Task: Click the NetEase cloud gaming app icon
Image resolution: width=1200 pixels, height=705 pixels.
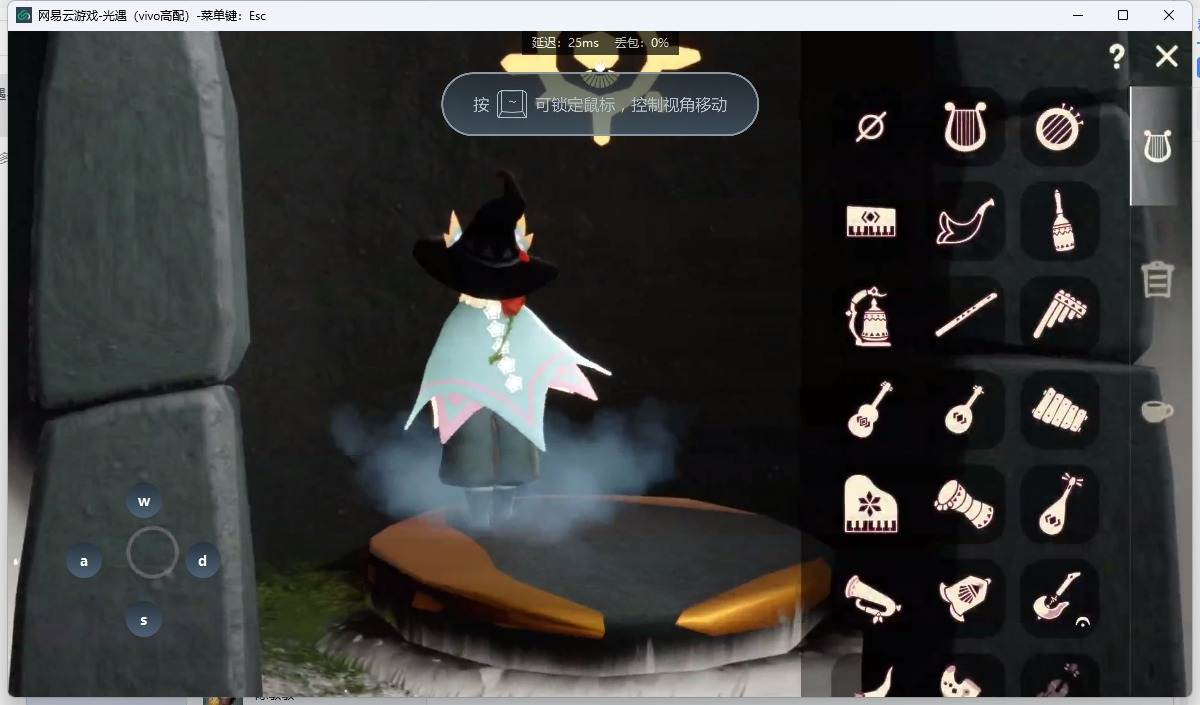Action: pyautogui.click(x=24, y=15)
